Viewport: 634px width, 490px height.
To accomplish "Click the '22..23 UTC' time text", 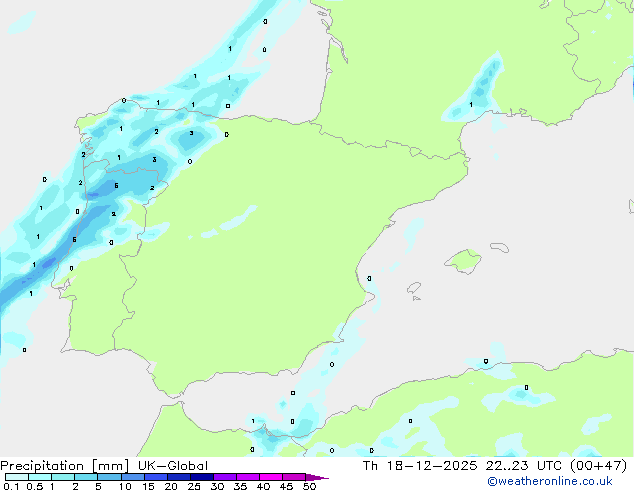I will tap(524, 466).
